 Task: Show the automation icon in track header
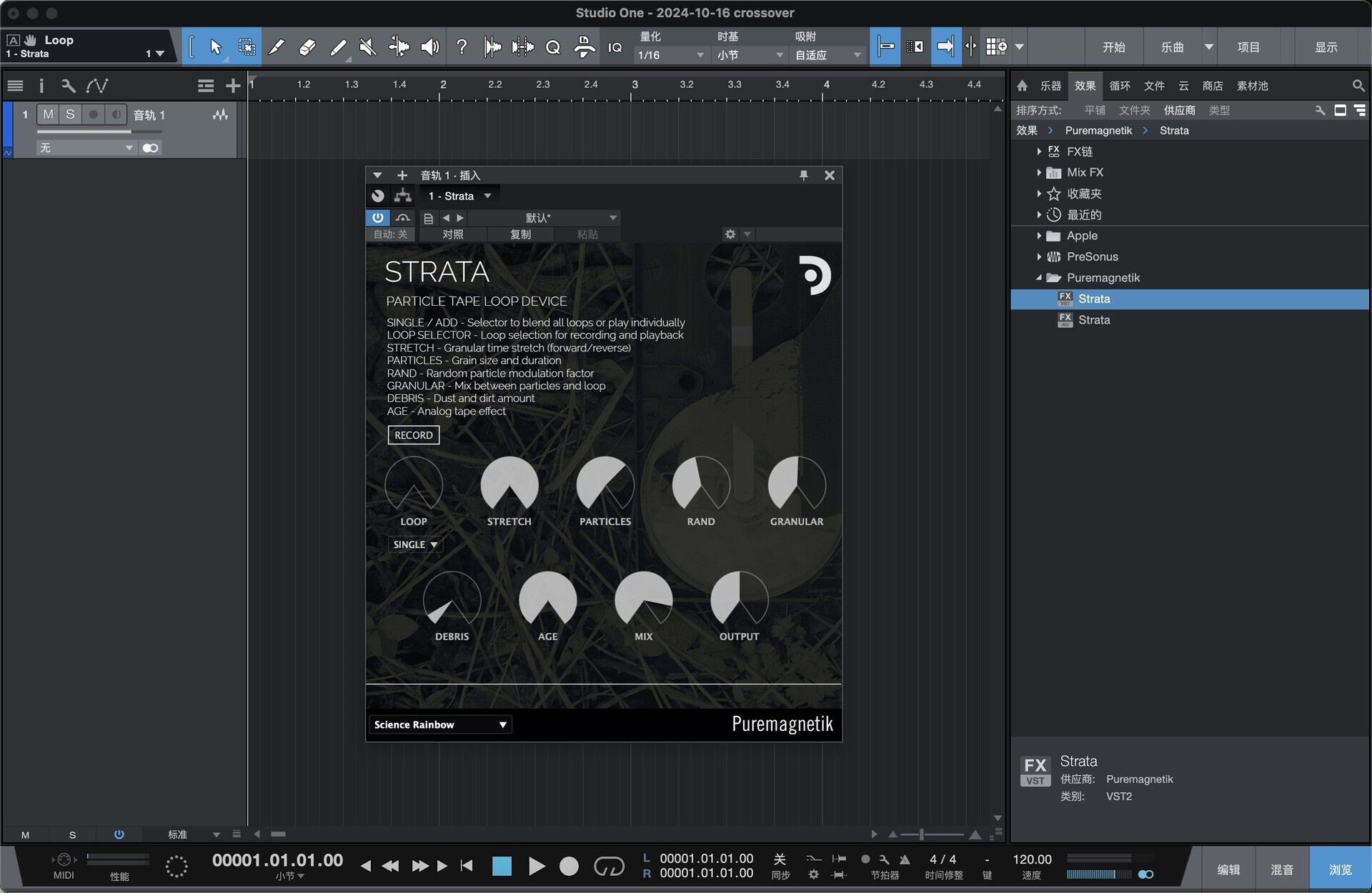[x=96, y=86]
